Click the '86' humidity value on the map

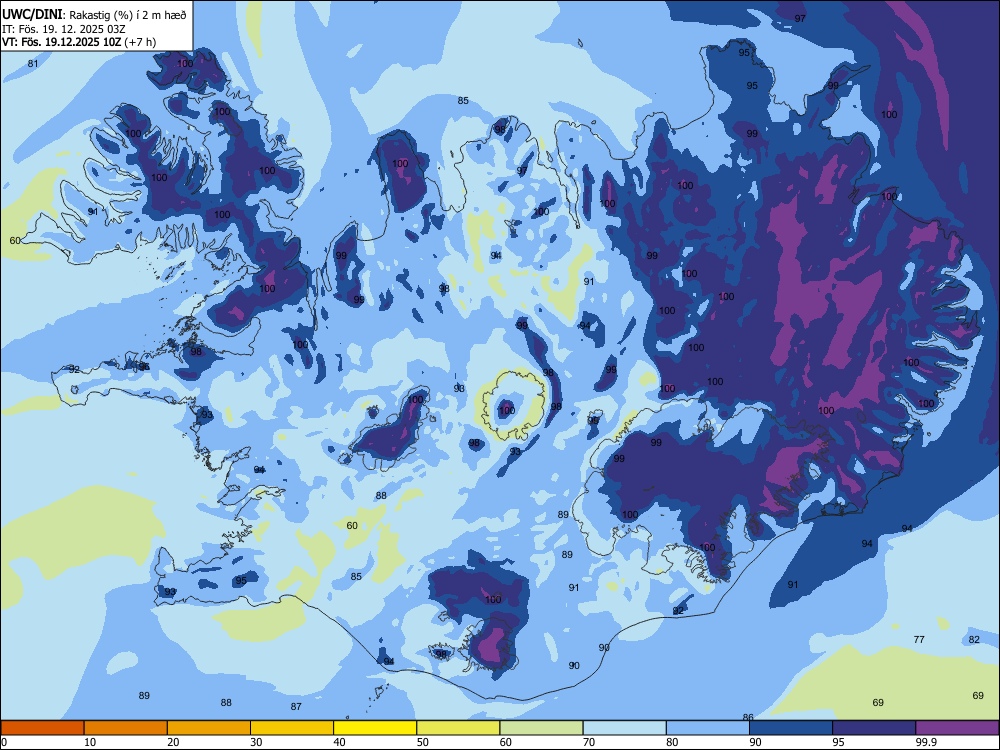[748, 717]
